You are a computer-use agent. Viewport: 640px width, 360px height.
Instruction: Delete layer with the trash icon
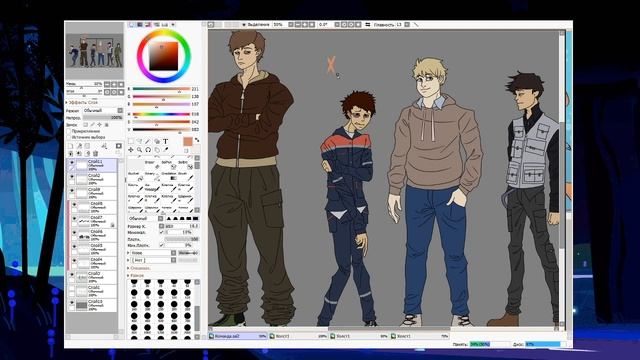96,154
